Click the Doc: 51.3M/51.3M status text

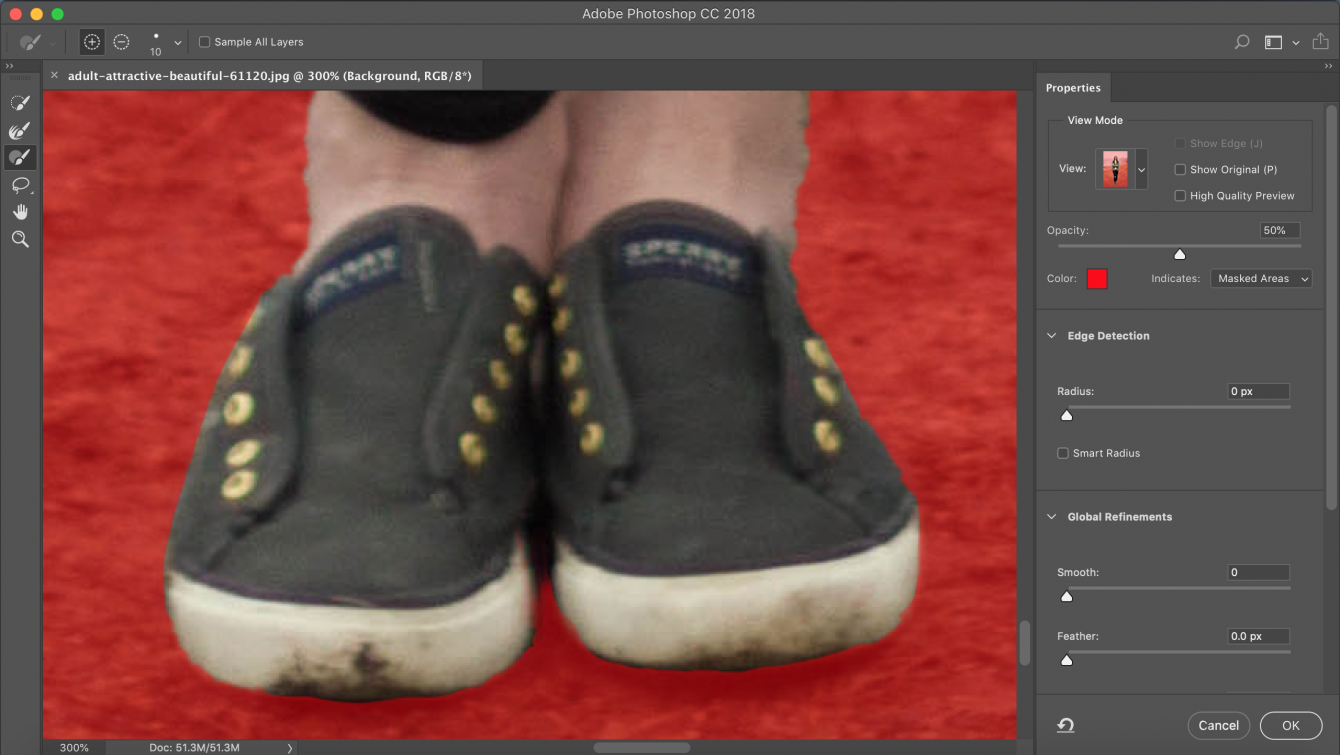[193, 747]
